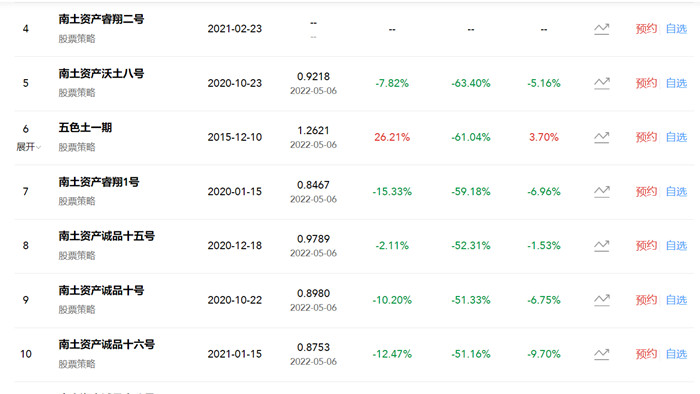Open trend chart icon for 南土资产睿翔二号

[x=601, y=29]
